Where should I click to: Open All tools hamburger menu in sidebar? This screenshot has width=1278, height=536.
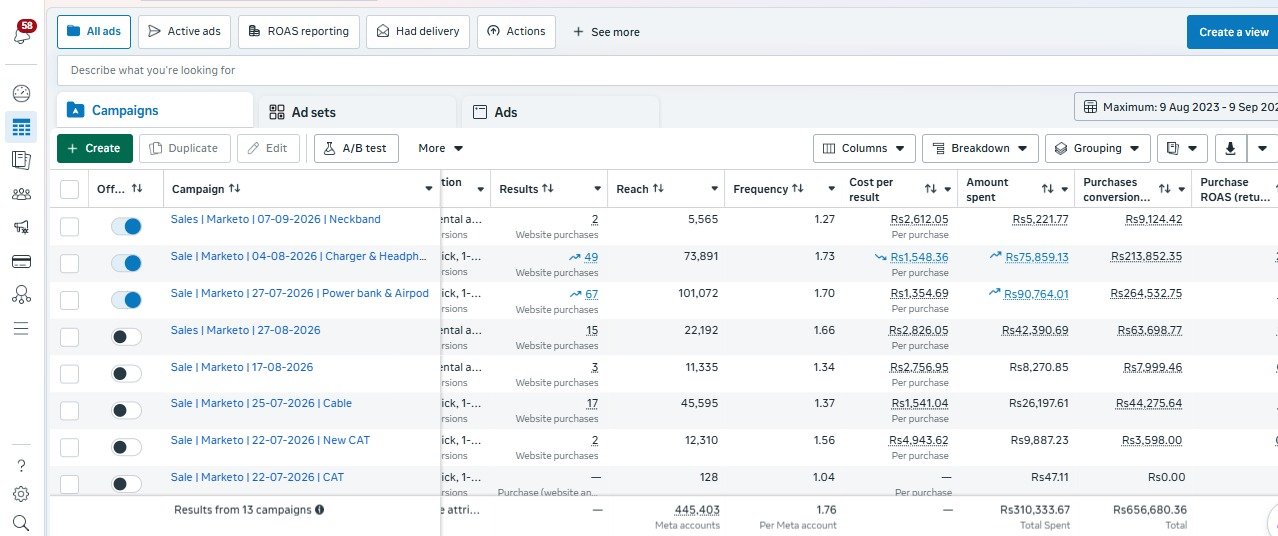[21, 328]
